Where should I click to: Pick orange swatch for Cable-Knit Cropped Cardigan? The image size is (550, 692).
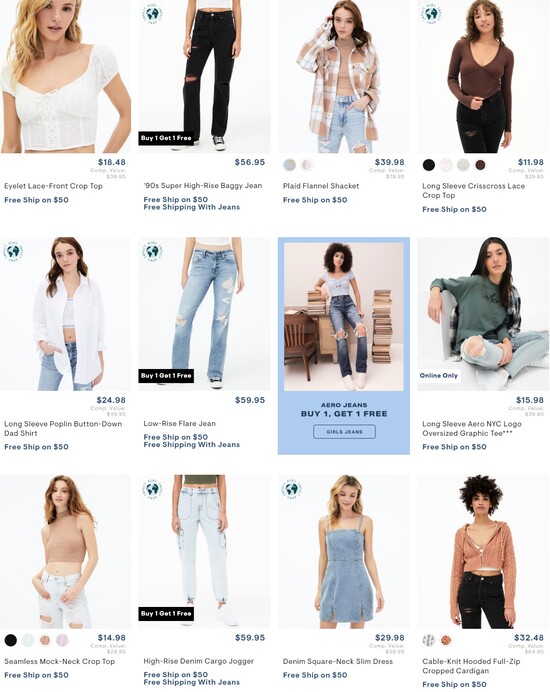(446, 640)
